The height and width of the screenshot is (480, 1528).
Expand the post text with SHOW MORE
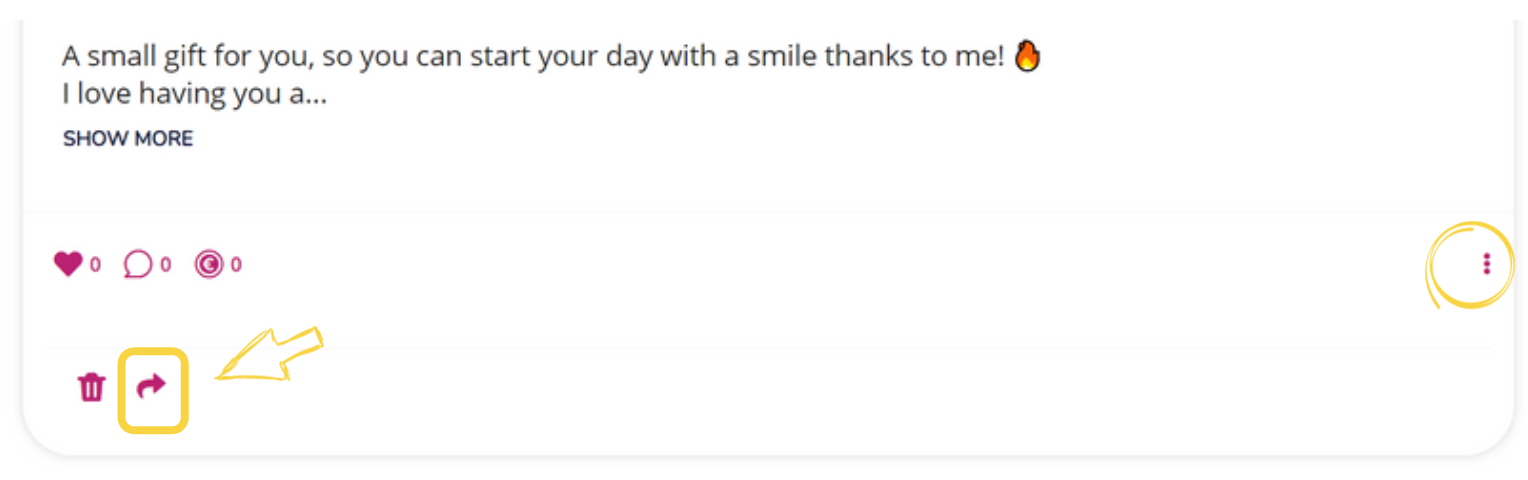tap(128, 139)
